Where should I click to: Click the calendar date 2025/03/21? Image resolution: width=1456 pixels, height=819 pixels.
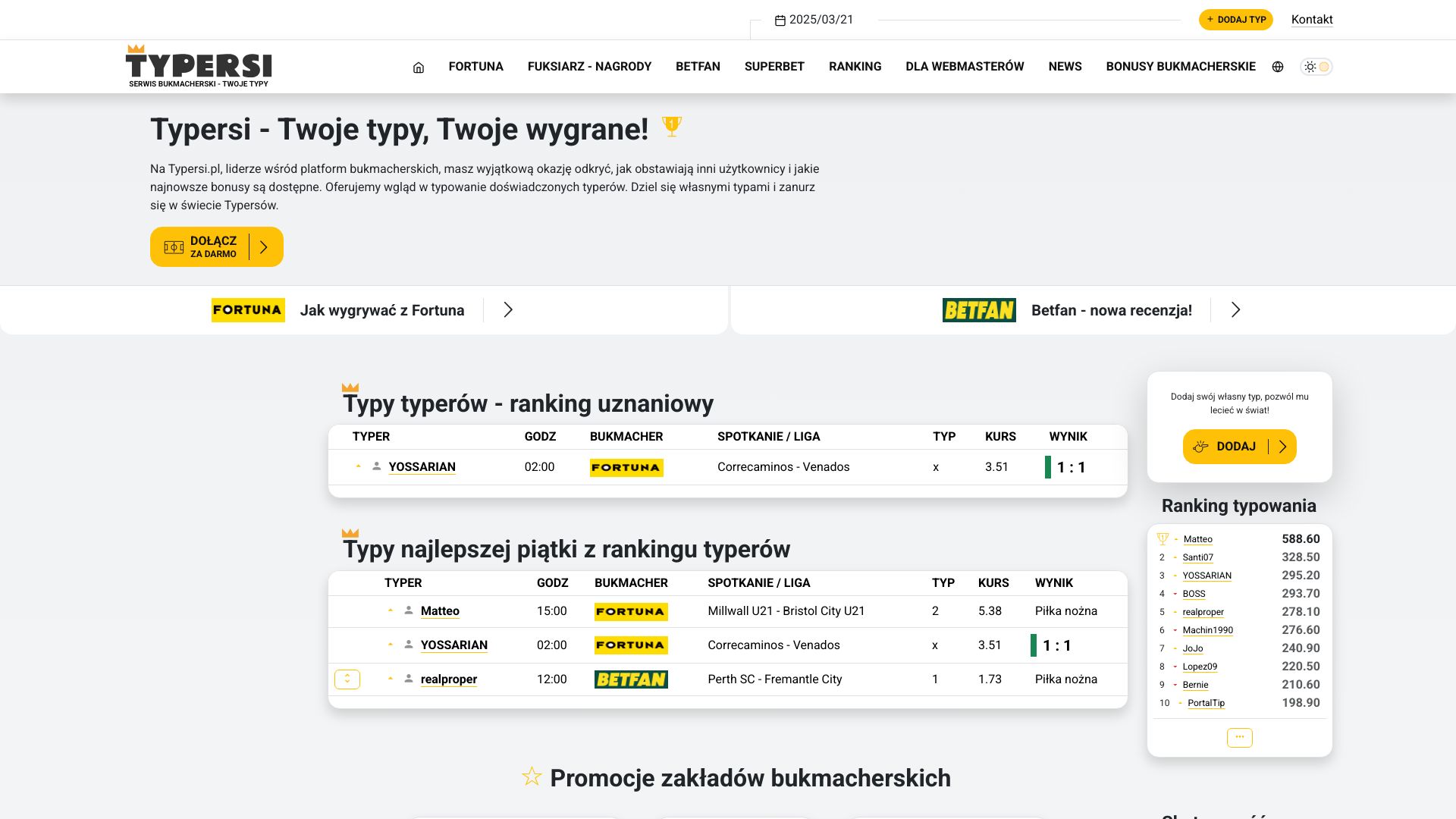click(x=814, y=20)
